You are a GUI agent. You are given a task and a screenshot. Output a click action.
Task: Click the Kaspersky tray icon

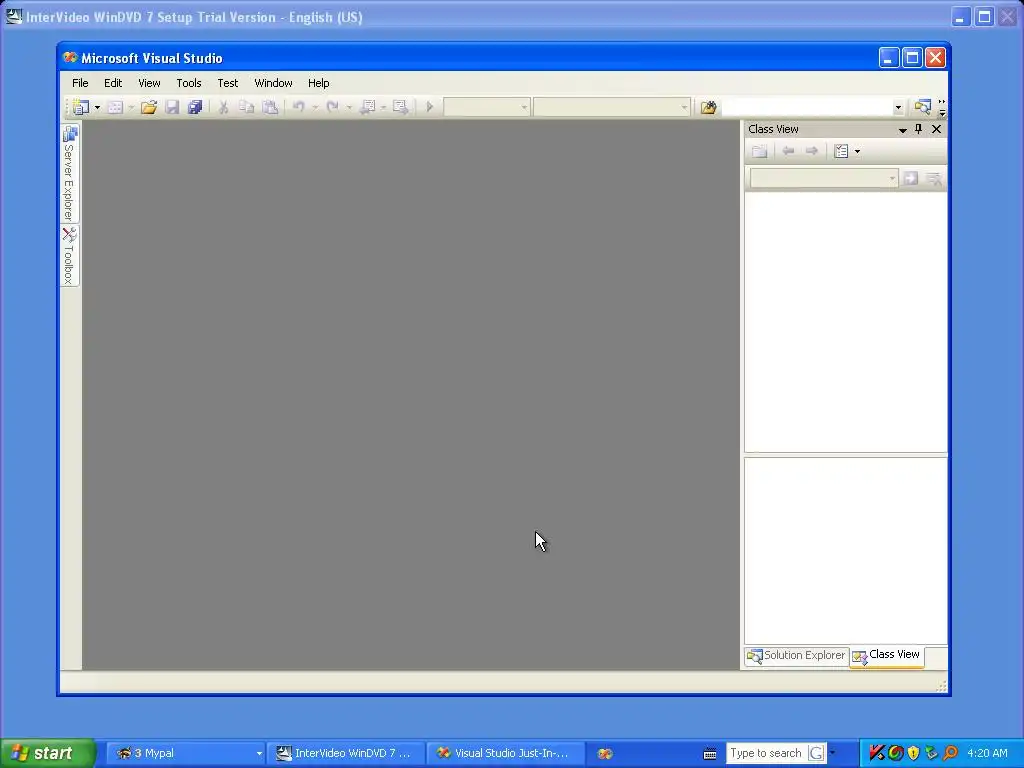click(876, 753)
